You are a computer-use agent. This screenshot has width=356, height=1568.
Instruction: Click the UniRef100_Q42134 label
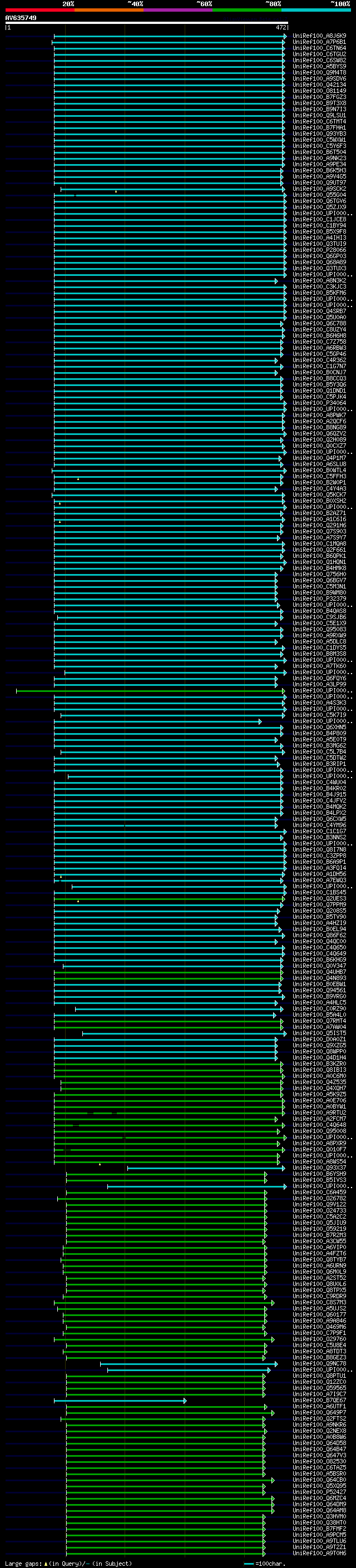(x=319, y=85)
